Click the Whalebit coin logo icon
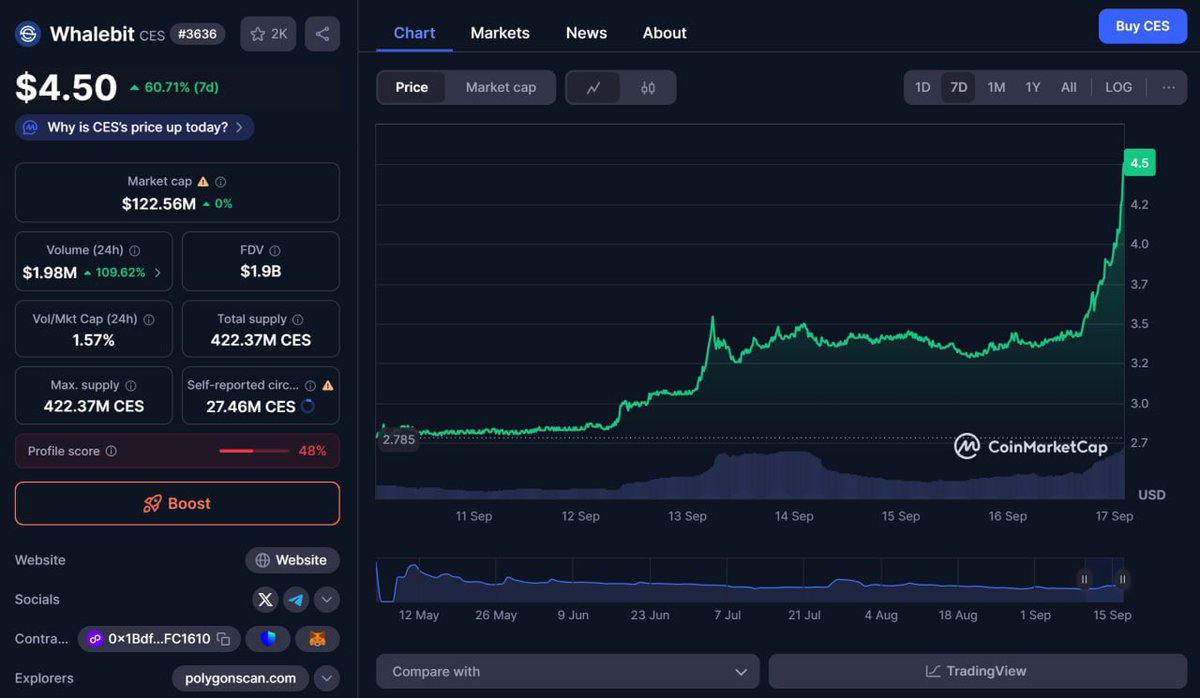This screenshot has height=698, width=1200. [28, 34]
